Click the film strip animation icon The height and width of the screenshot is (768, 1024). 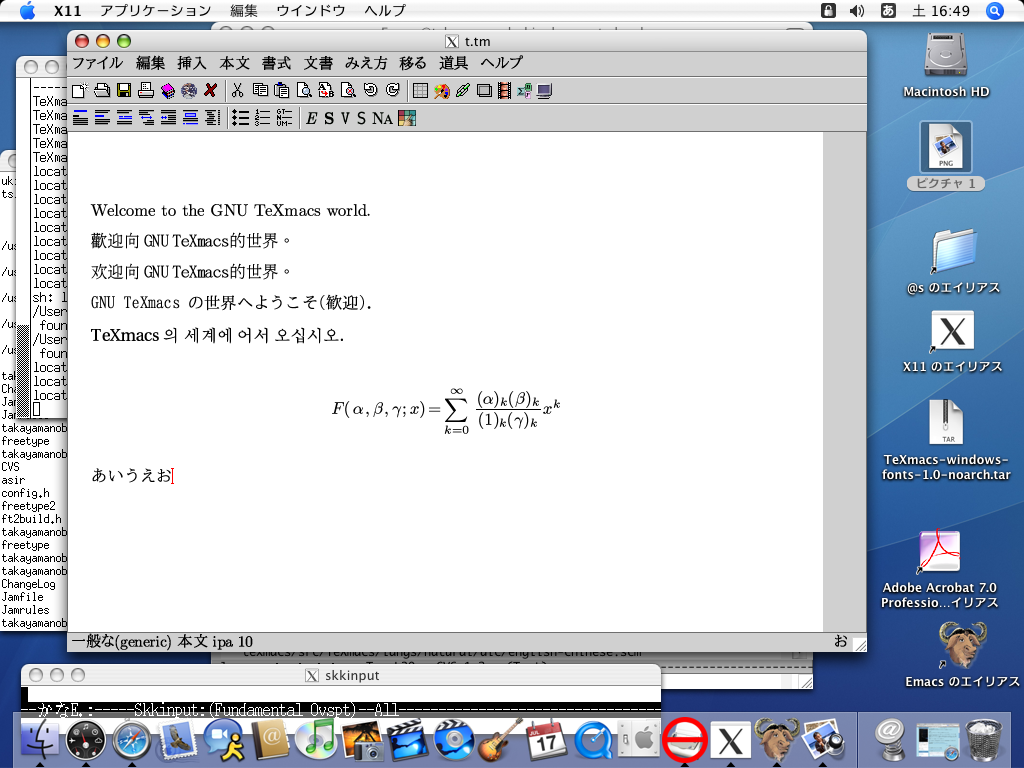pos(504,91)
